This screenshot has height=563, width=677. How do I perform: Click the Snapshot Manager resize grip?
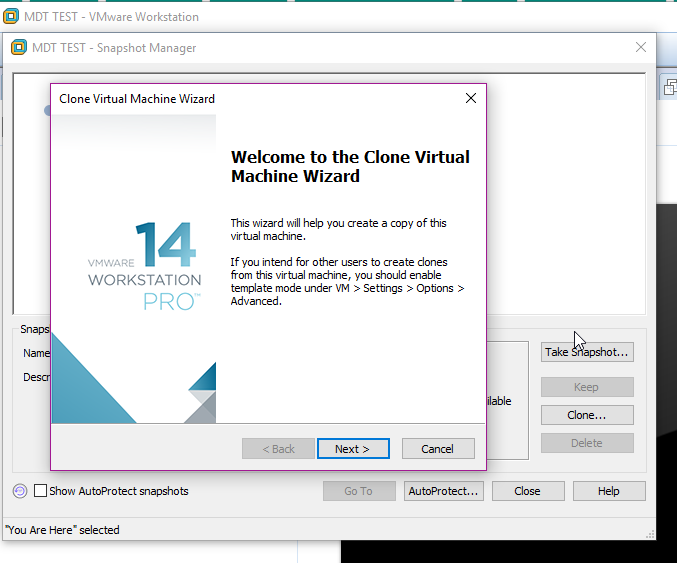[650, 535]
